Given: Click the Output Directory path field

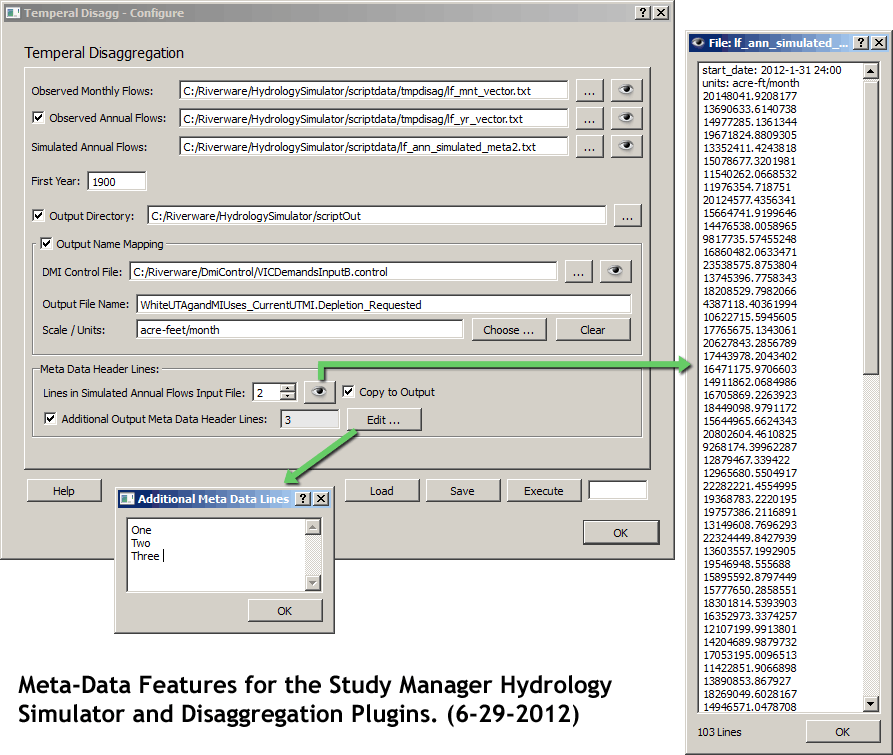Looking at the screenshot, I should point(376,216).
